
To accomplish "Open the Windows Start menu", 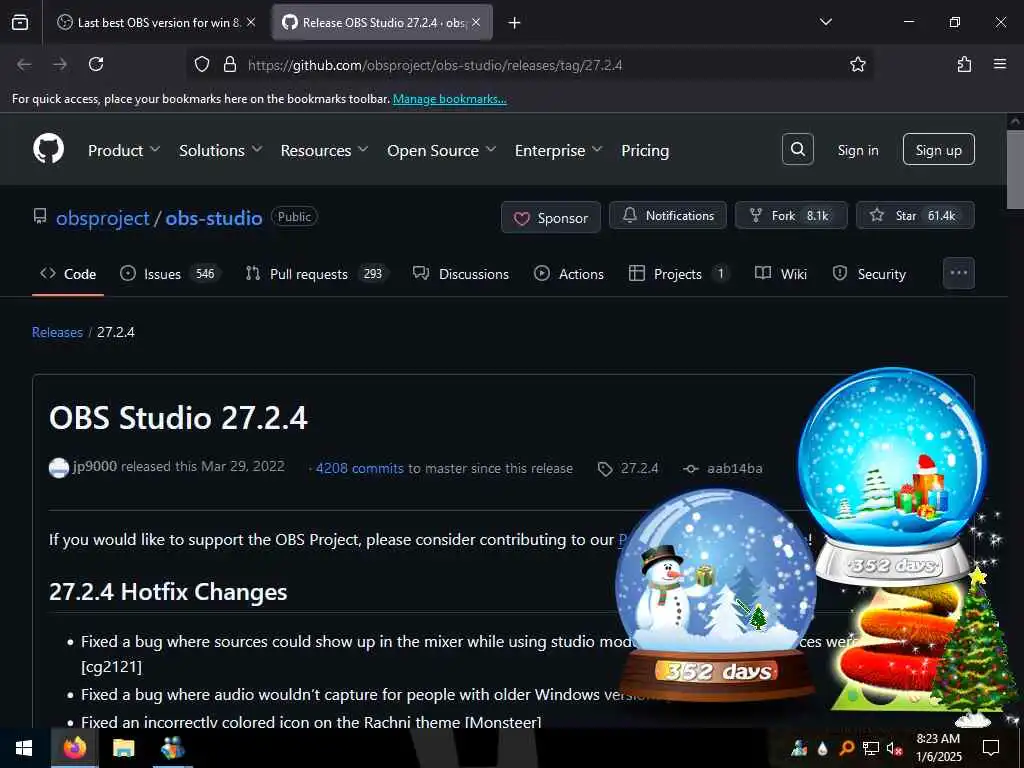I will (24, 748).
